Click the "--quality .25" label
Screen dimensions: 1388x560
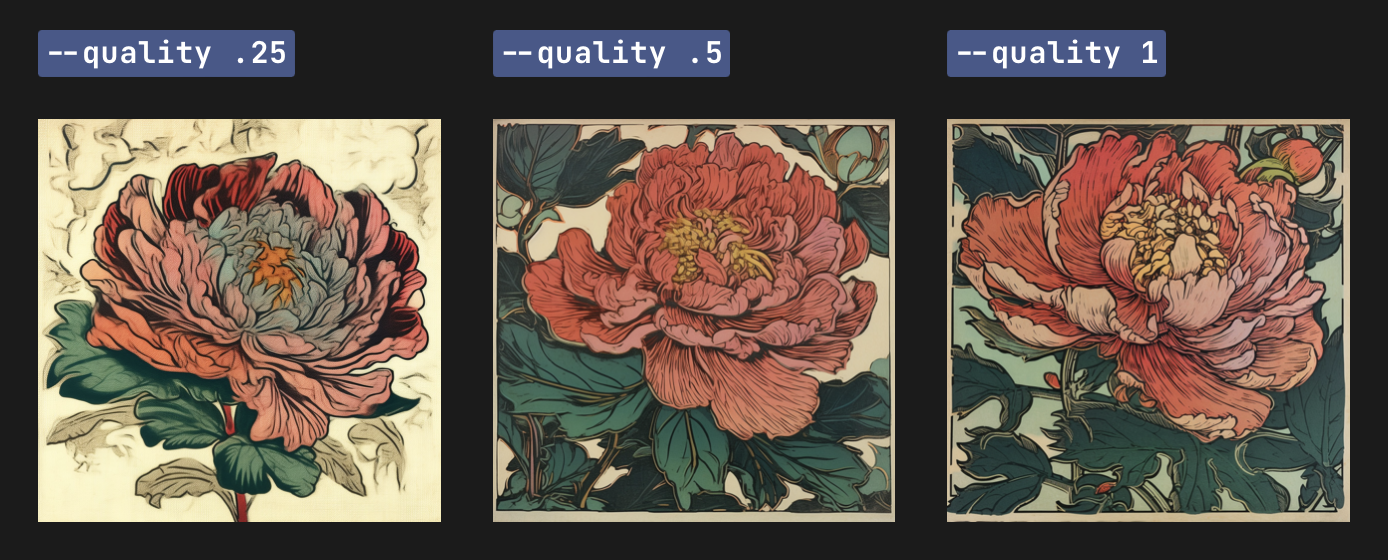(x=166, y=53)
